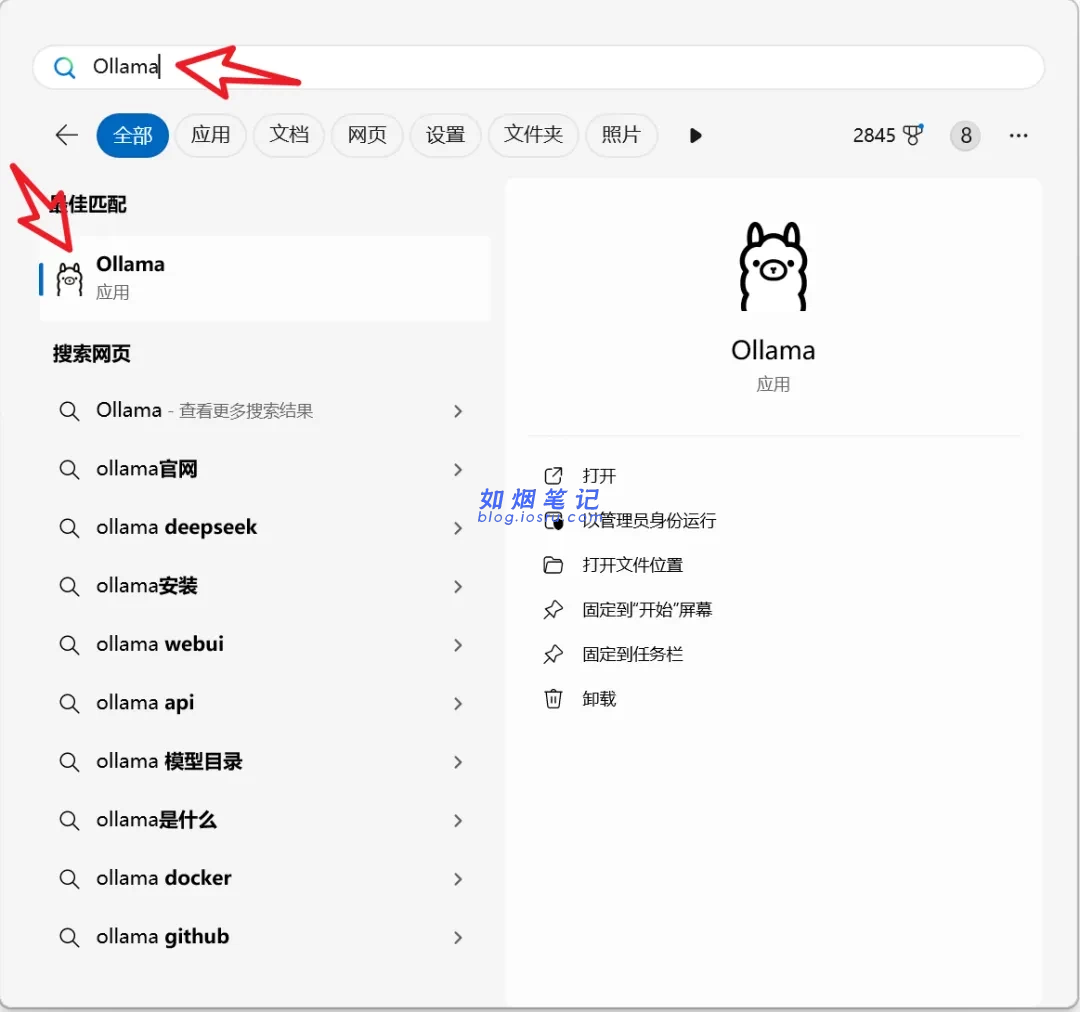Choose 打开文件位置 action
1080x1012 pixels.
632,566
